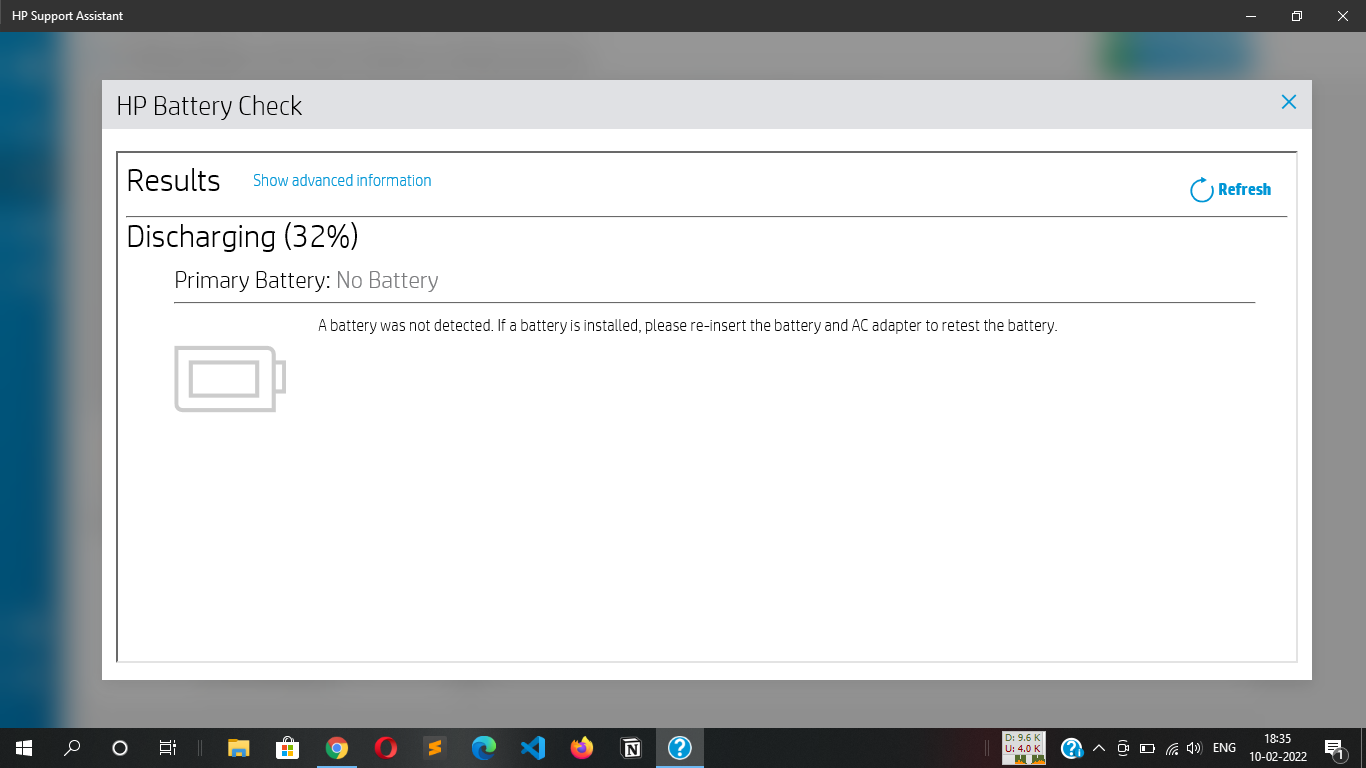Launch Microsoft Edge from the taskbar

tap(483, 747)
